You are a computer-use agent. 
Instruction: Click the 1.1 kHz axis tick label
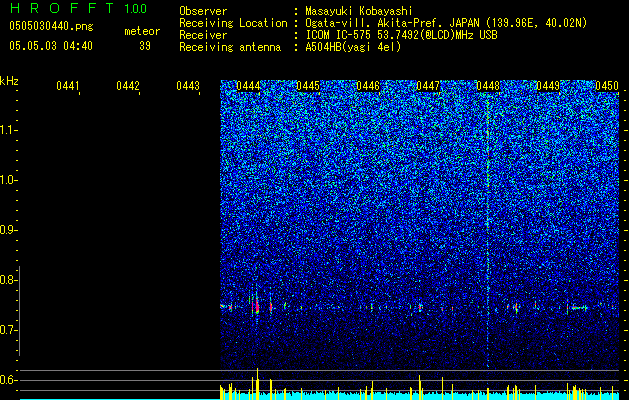(x=7, y=130)
